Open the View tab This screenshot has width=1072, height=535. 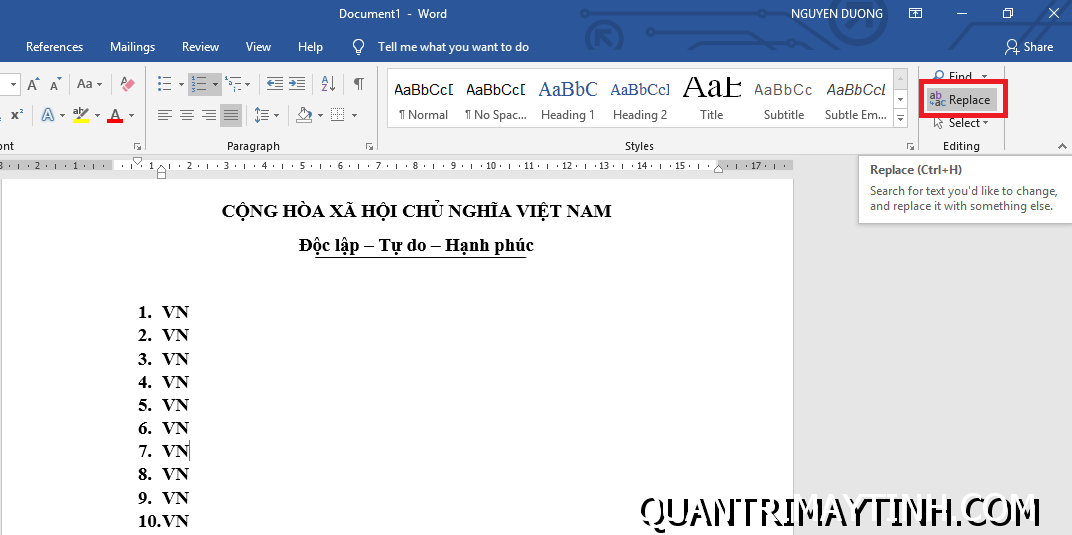258,46
